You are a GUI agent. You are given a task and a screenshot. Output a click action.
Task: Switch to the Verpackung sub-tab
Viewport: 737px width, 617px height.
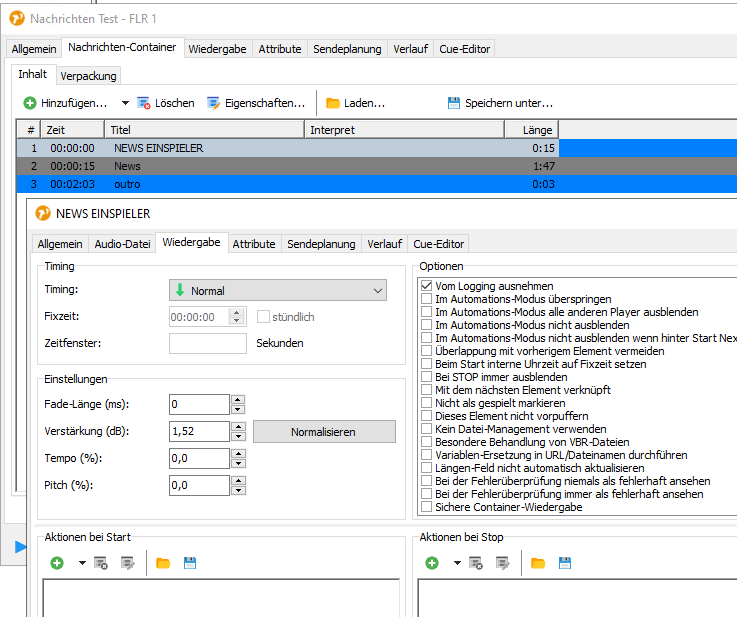tap(88, 76)
